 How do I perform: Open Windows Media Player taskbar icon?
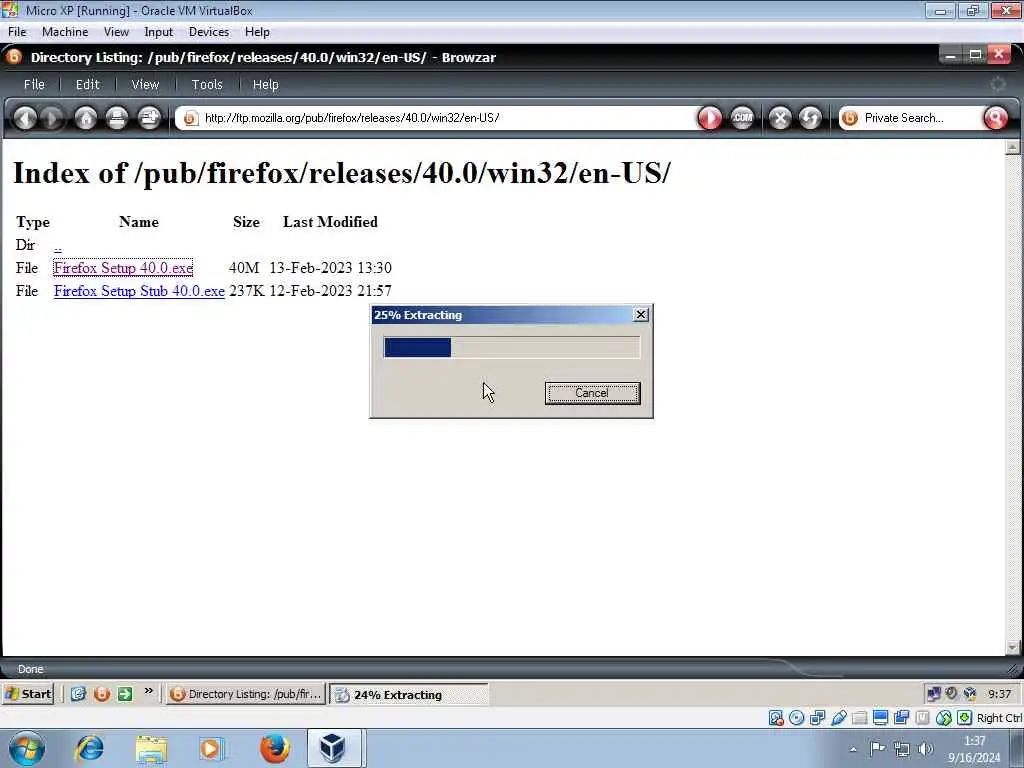[211, 748]
